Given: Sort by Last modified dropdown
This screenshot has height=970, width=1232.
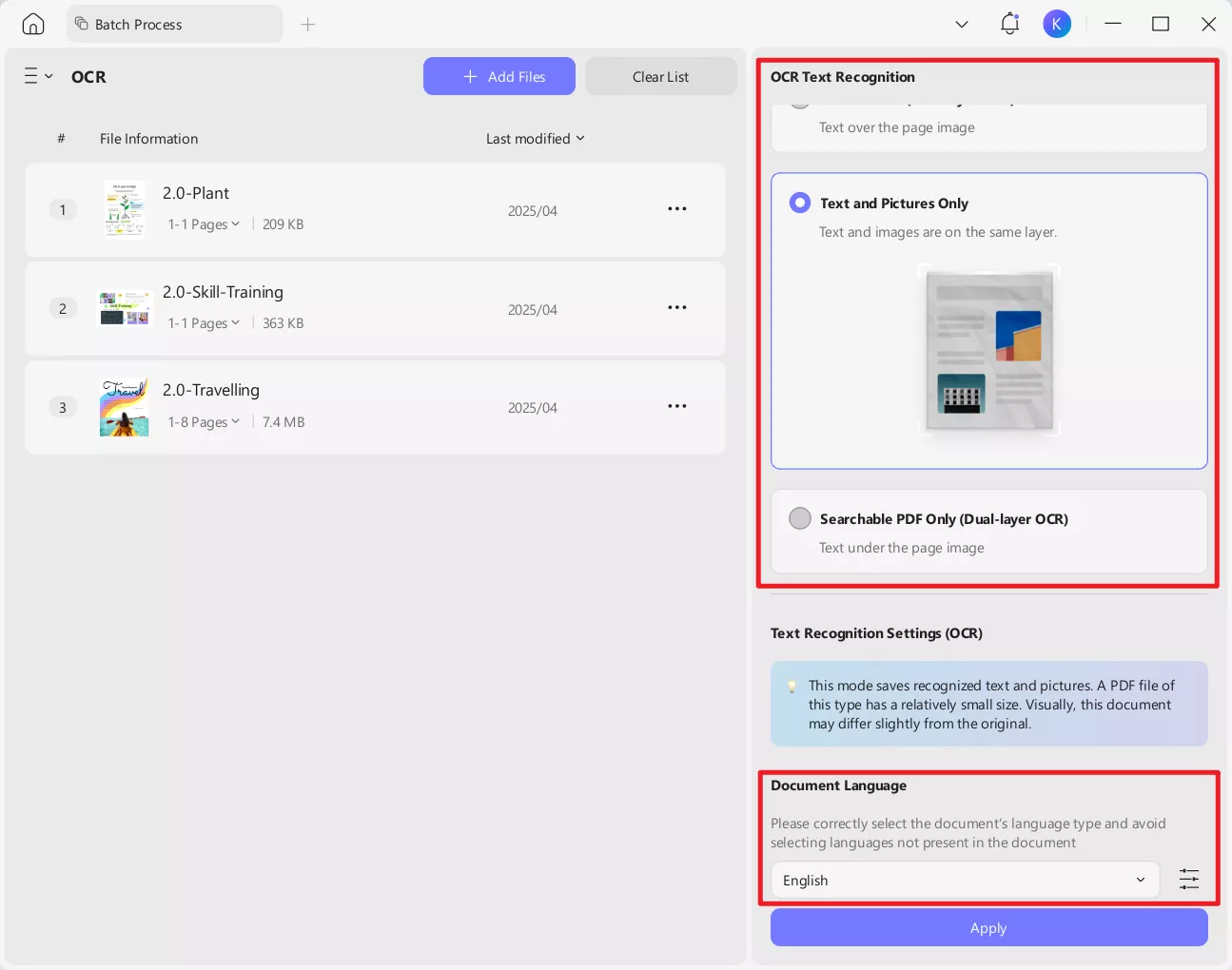Looking at the screenshot, I should click(536, 139).
